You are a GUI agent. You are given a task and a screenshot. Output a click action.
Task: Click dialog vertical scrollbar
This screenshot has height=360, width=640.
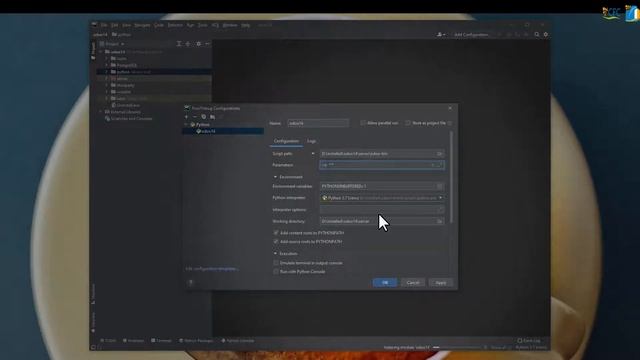click(x=451, y=177)
